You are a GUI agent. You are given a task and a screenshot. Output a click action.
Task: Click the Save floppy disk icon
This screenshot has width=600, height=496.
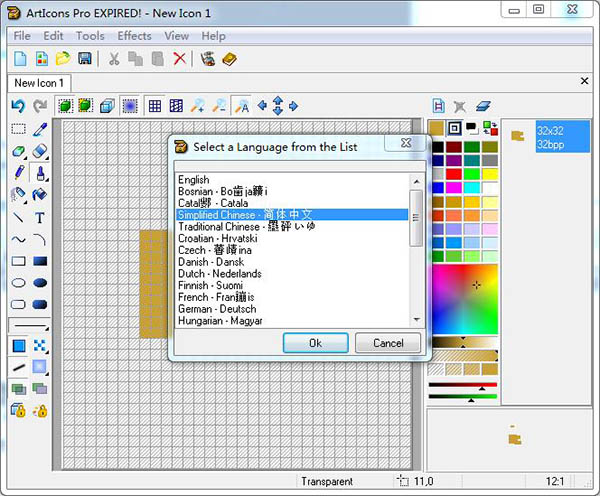click(x=85, y=59)
